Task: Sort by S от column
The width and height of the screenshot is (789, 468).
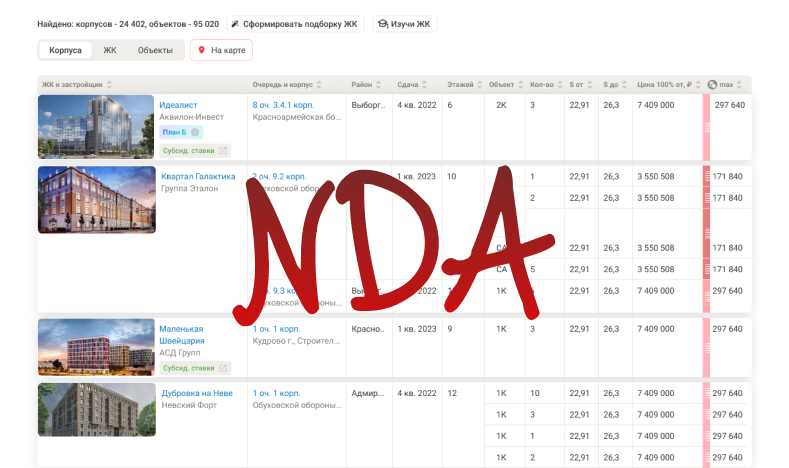Action: point(590,85)
